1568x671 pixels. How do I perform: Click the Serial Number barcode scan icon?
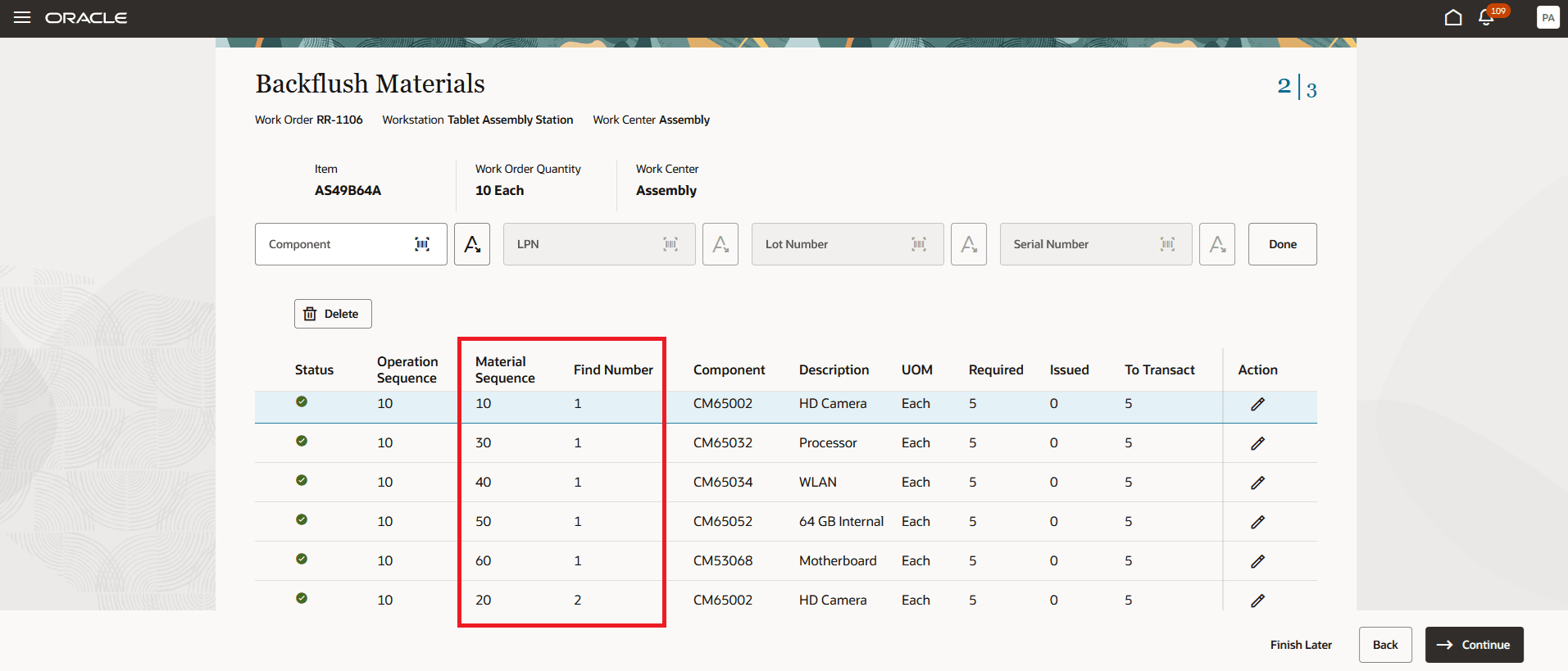[1167, 244]
